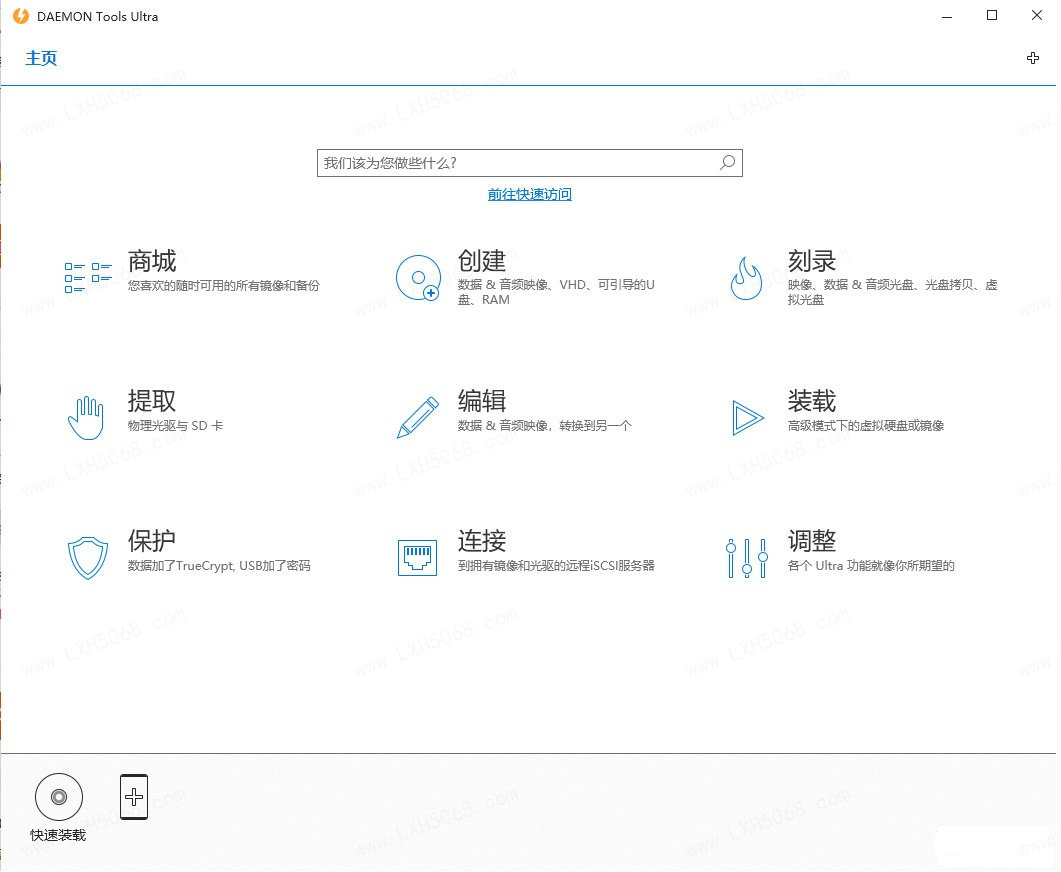Open the 商城 heading
1061x872 pixels.
pos(152,261)
